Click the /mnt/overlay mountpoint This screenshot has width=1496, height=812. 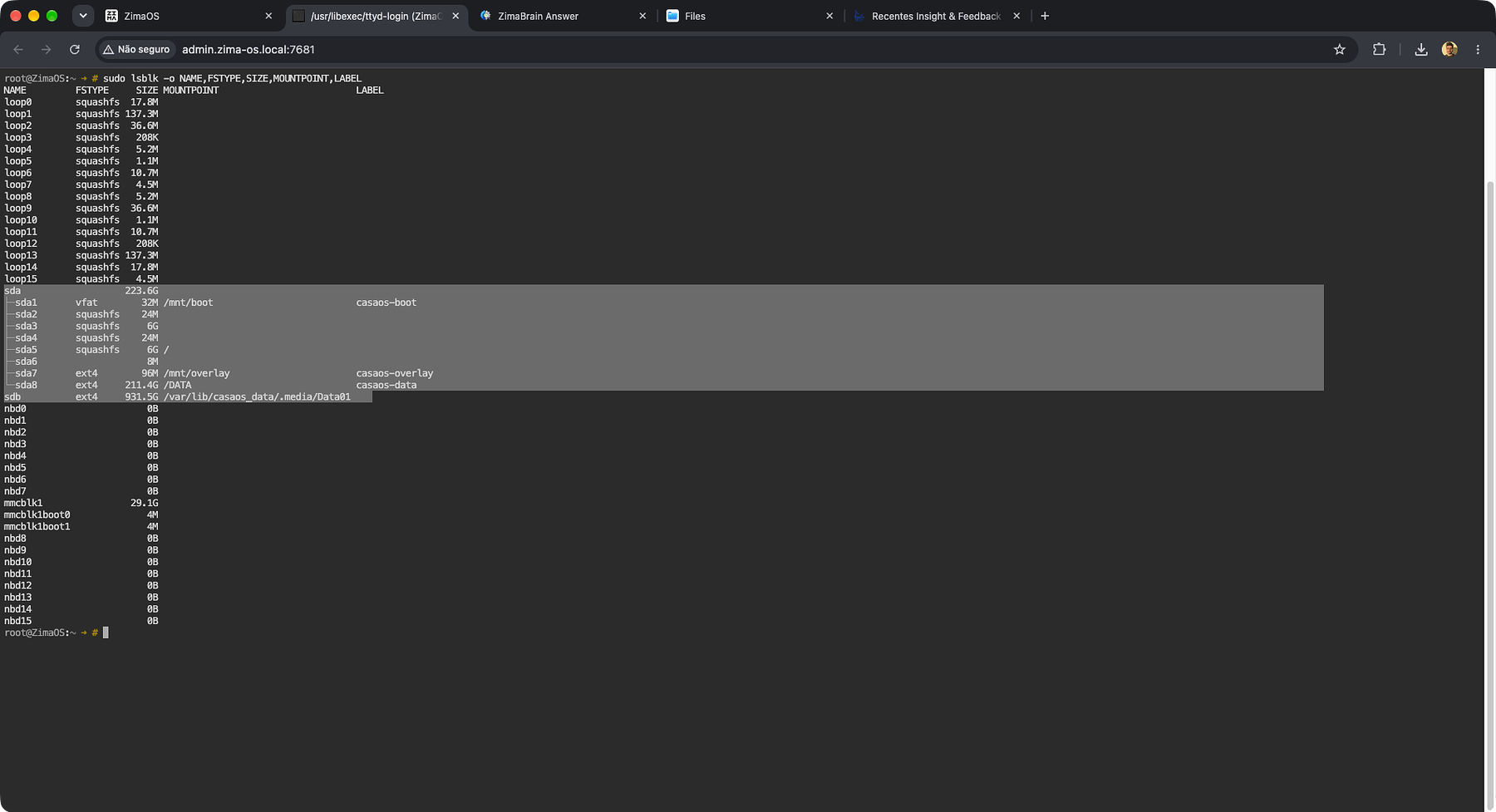point(197,373)
